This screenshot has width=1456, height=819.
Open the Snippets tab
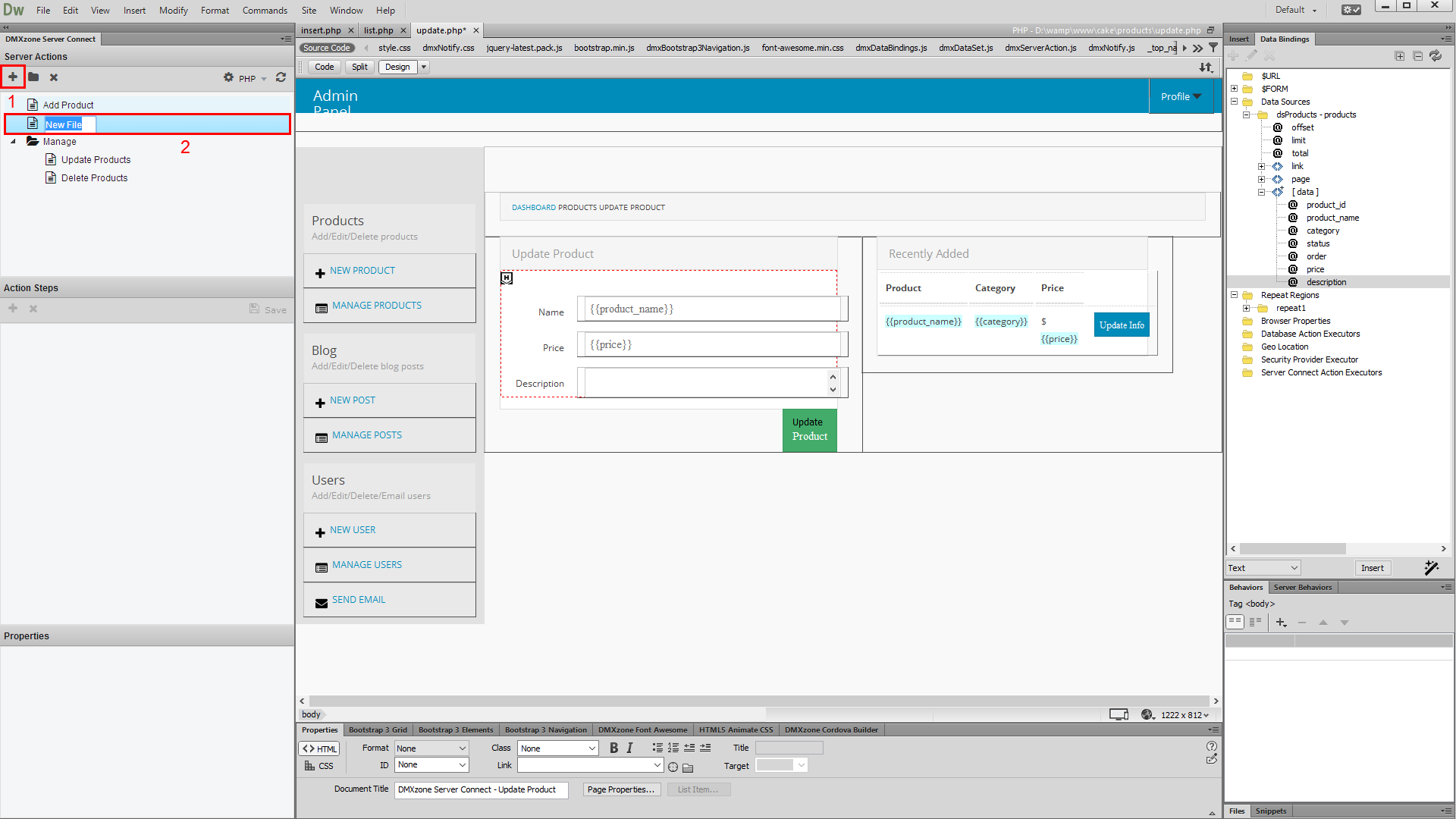(x=1270, y=811)
